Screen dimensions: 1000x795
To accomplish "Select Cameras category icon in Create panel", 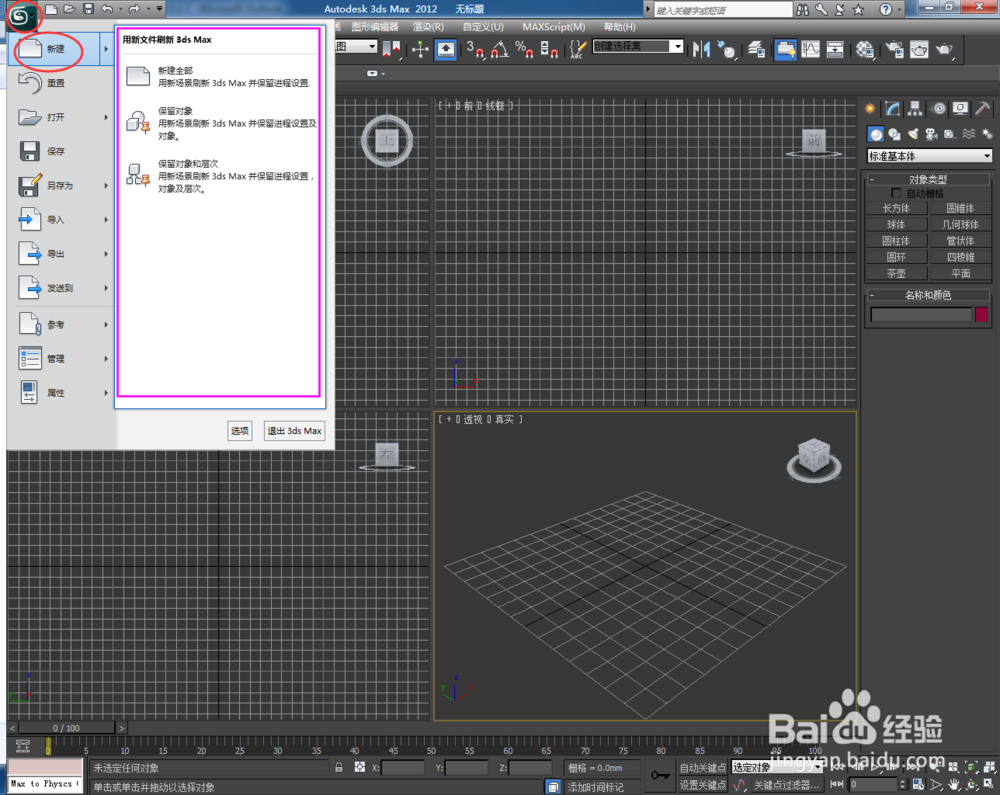I will click(932, 134).
